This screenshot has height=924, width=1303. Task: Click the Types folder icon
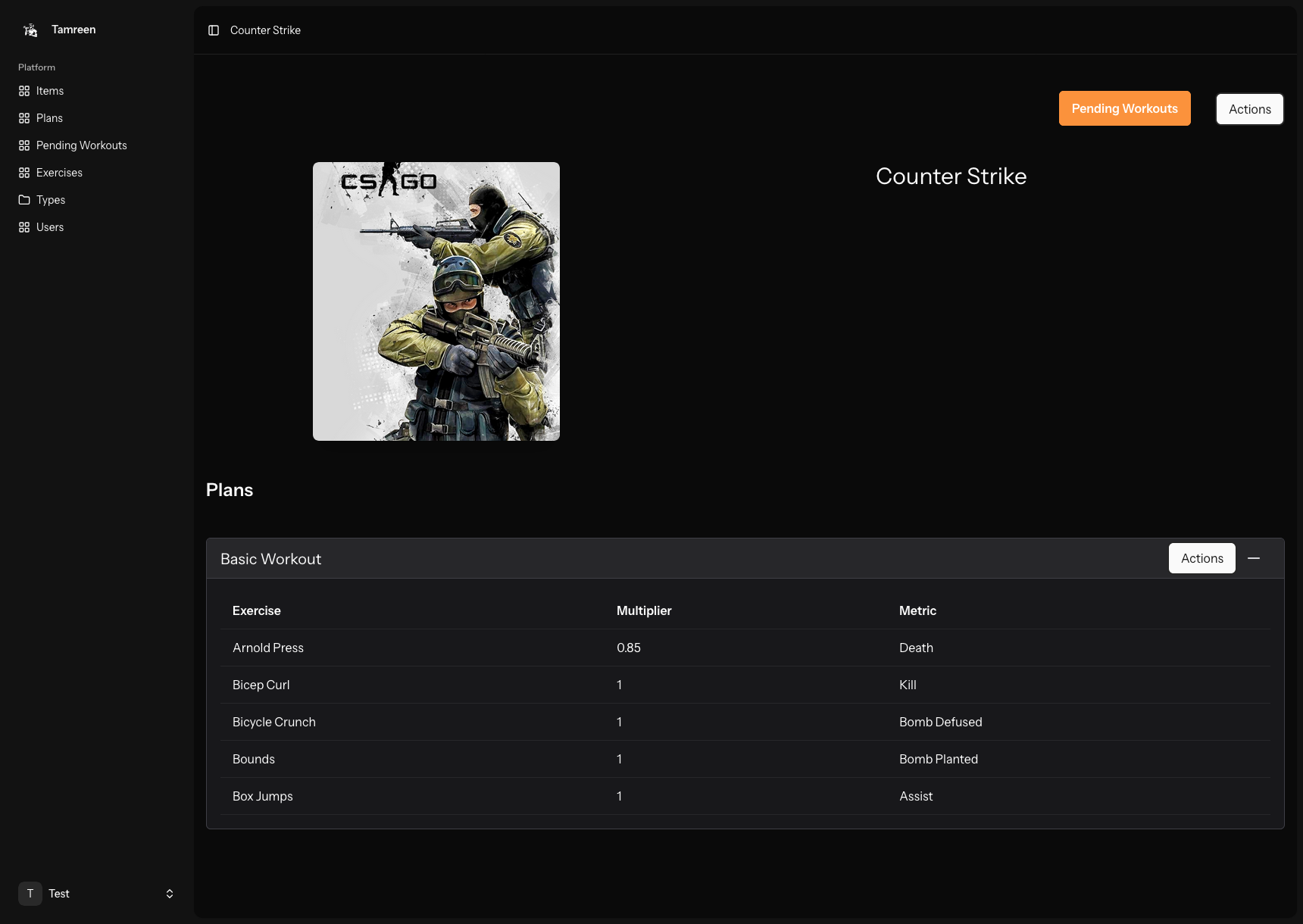click(24, 200)
